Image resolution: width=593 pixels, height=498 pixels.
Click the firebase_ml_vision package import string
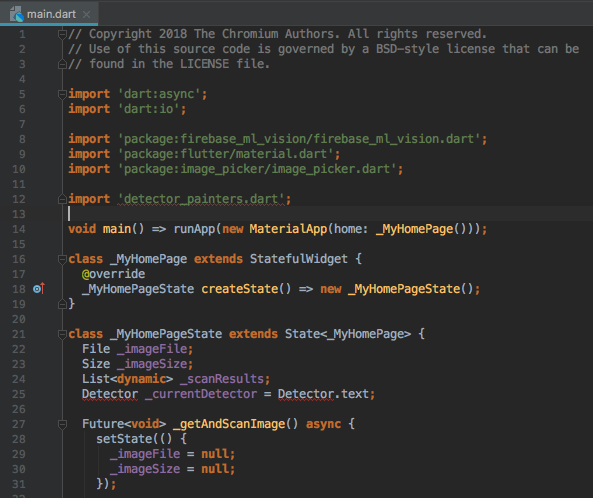299,139
